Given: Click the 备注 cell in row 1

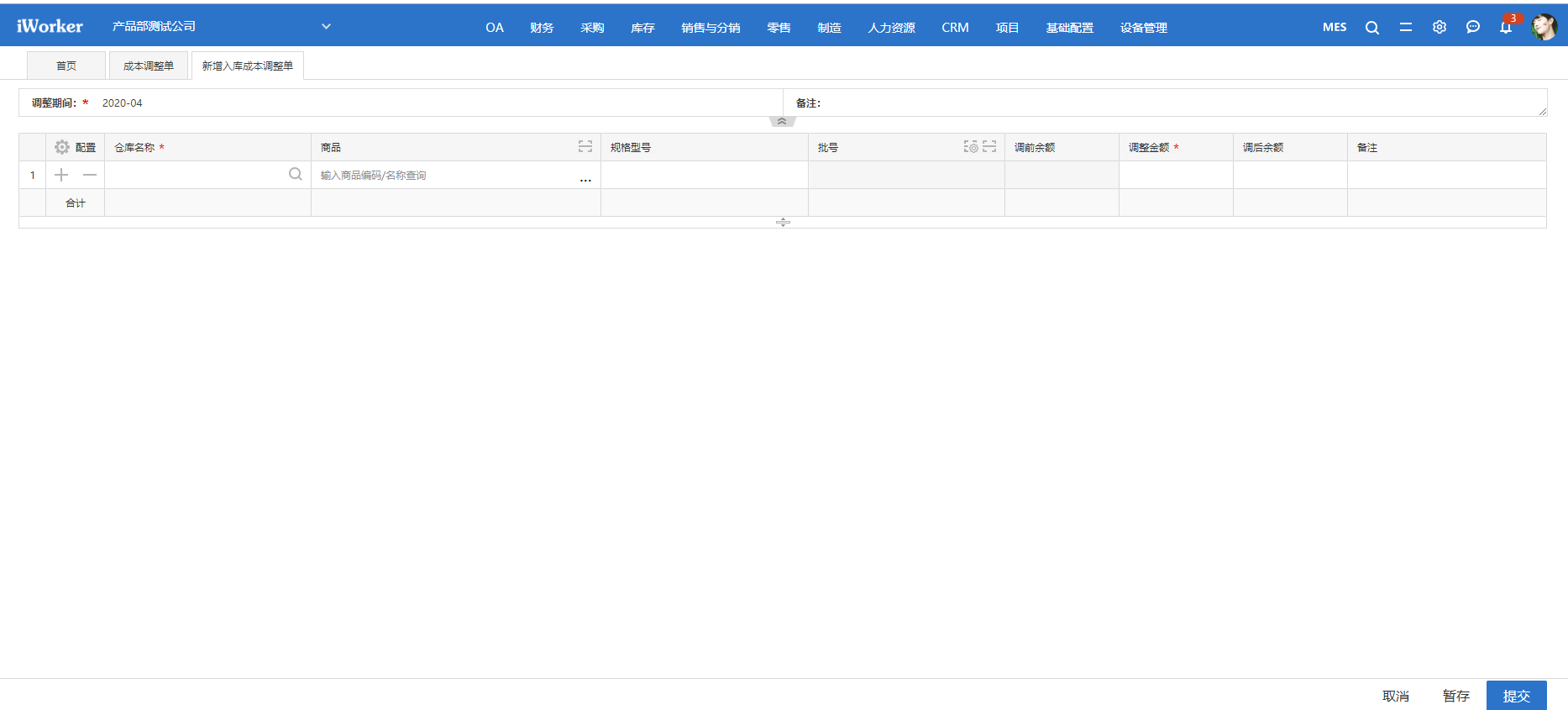Looking at the screenshot, I should (x=1446, y=175).
